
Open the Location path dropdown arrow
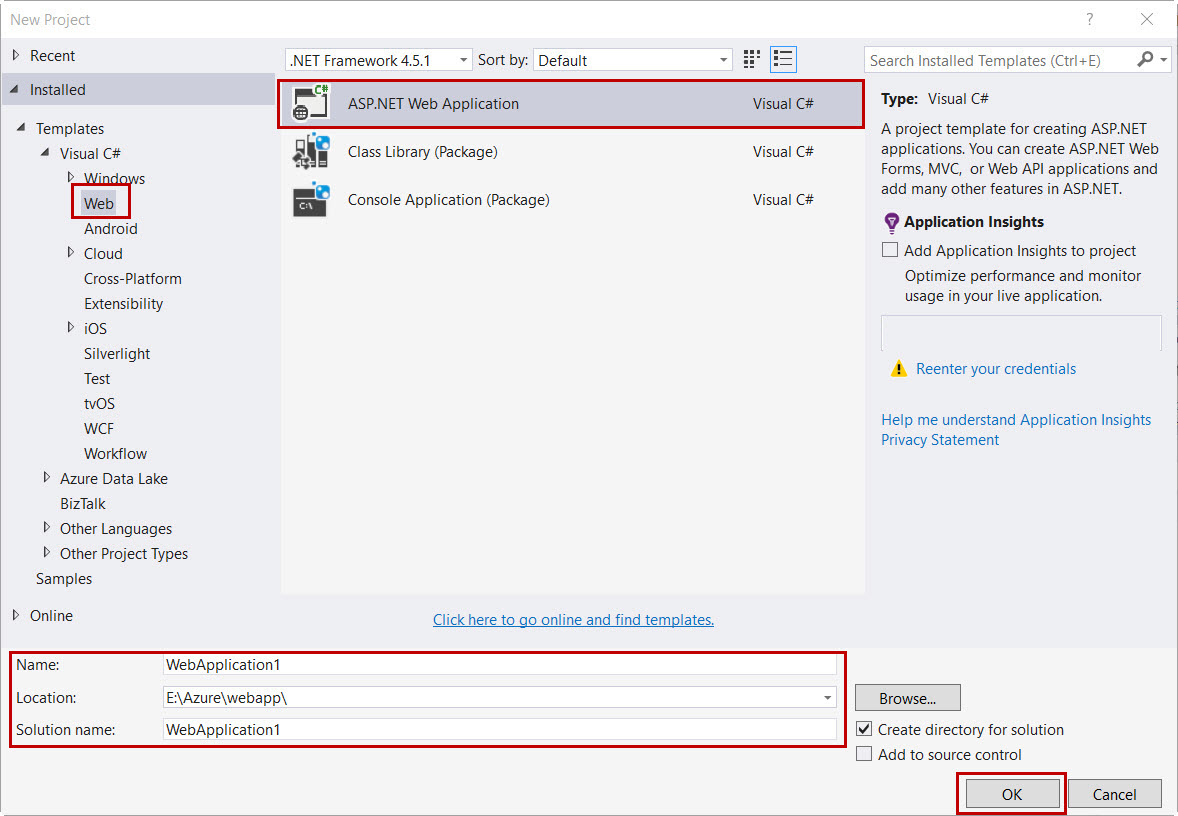click(827, 697)
